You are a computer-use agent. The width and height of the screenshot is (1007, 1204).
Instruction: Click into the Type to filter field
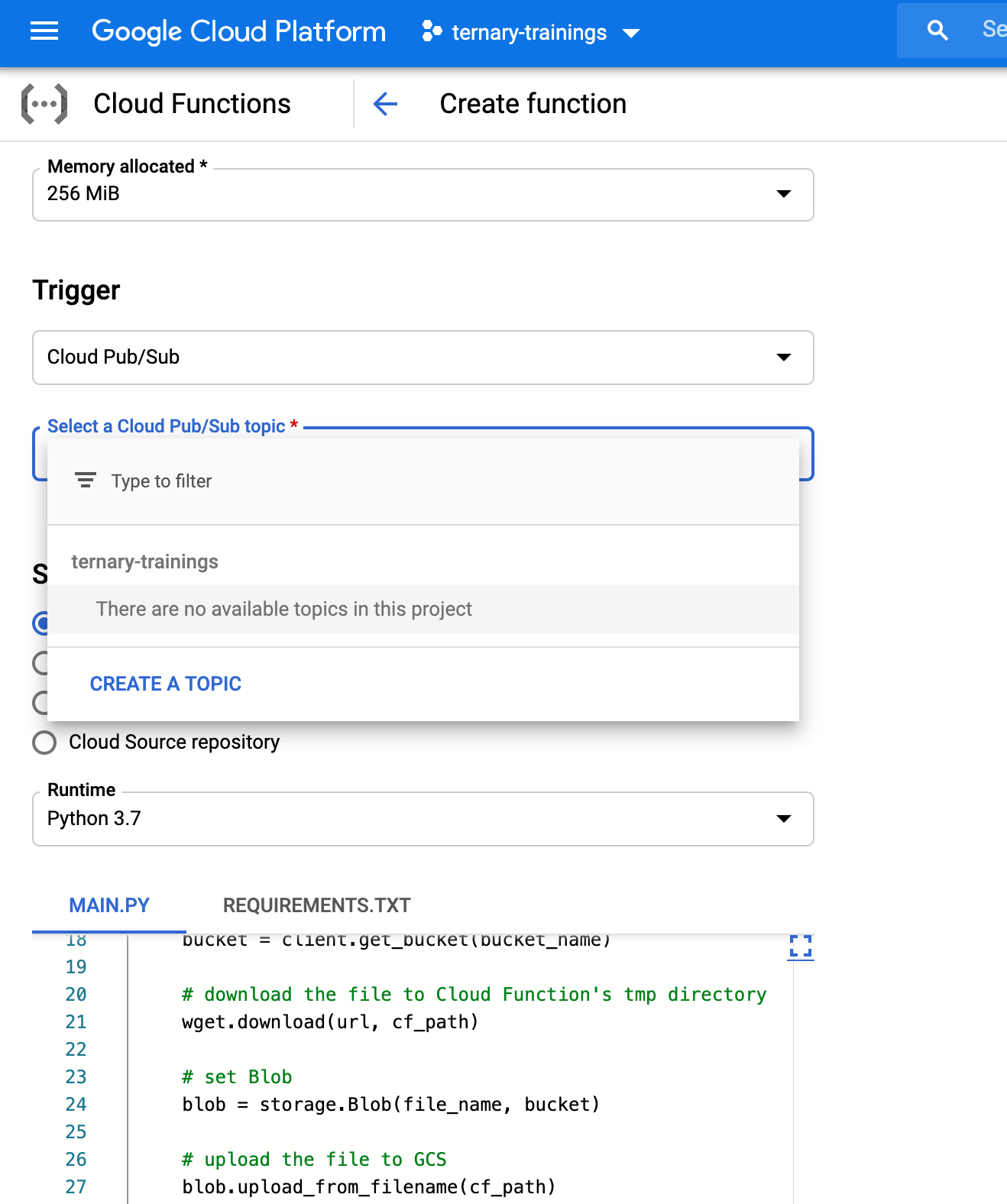point(423,481)
